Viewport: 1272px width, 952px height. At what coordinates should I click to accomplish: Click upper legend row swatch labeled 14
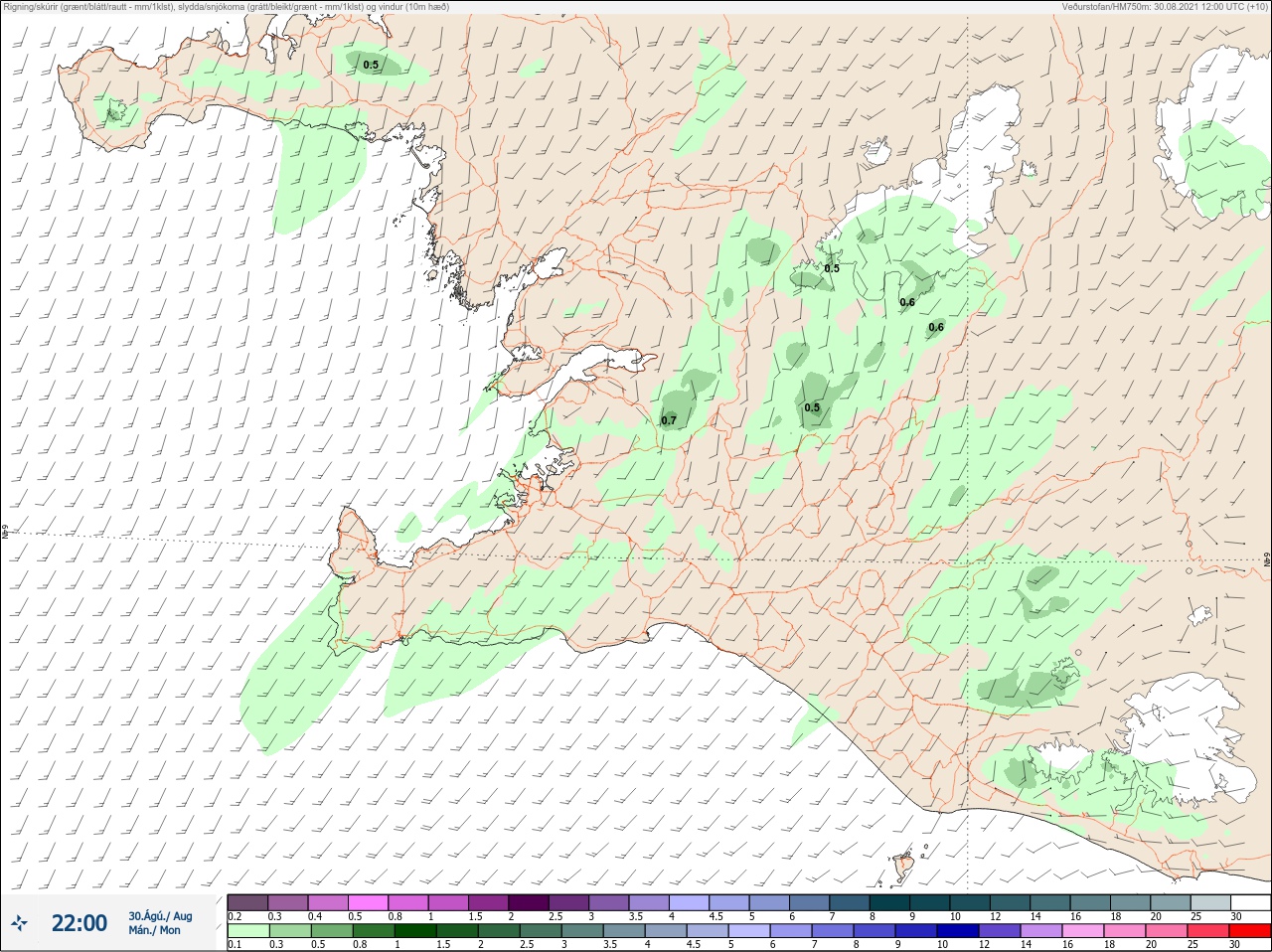(x=1051, y=902)
